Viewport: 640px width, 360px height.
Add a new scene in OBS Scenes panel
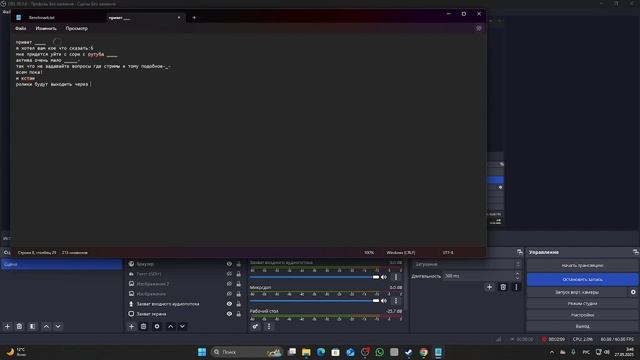coord(7,327)
